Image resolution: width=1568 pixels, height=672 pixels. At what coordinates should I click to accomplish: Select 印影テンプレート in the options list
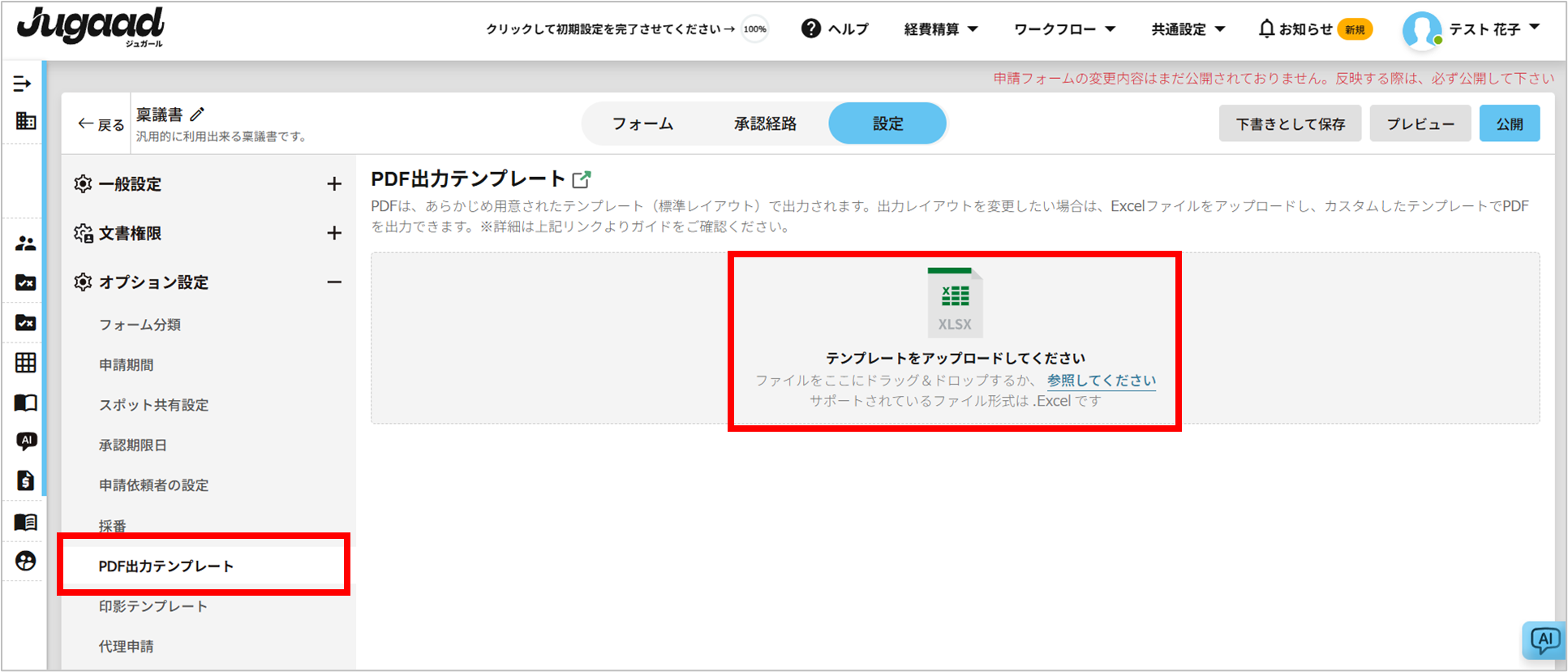click(x=153, y=606)
